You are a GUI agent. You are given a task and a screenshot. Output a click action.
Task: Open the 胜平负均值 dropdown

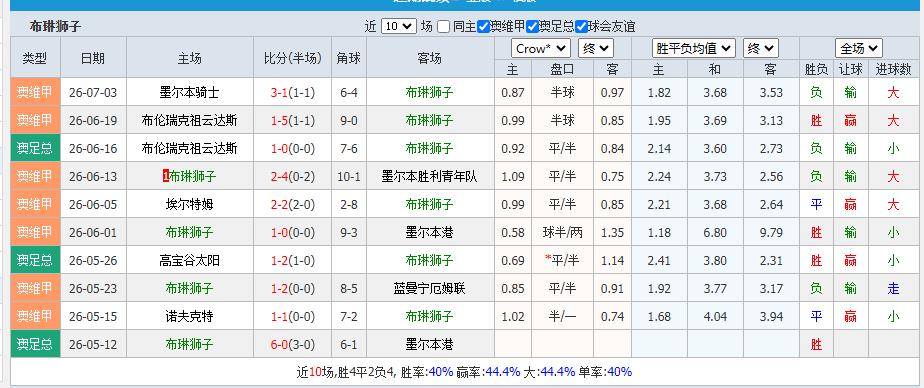pos(694,48)
